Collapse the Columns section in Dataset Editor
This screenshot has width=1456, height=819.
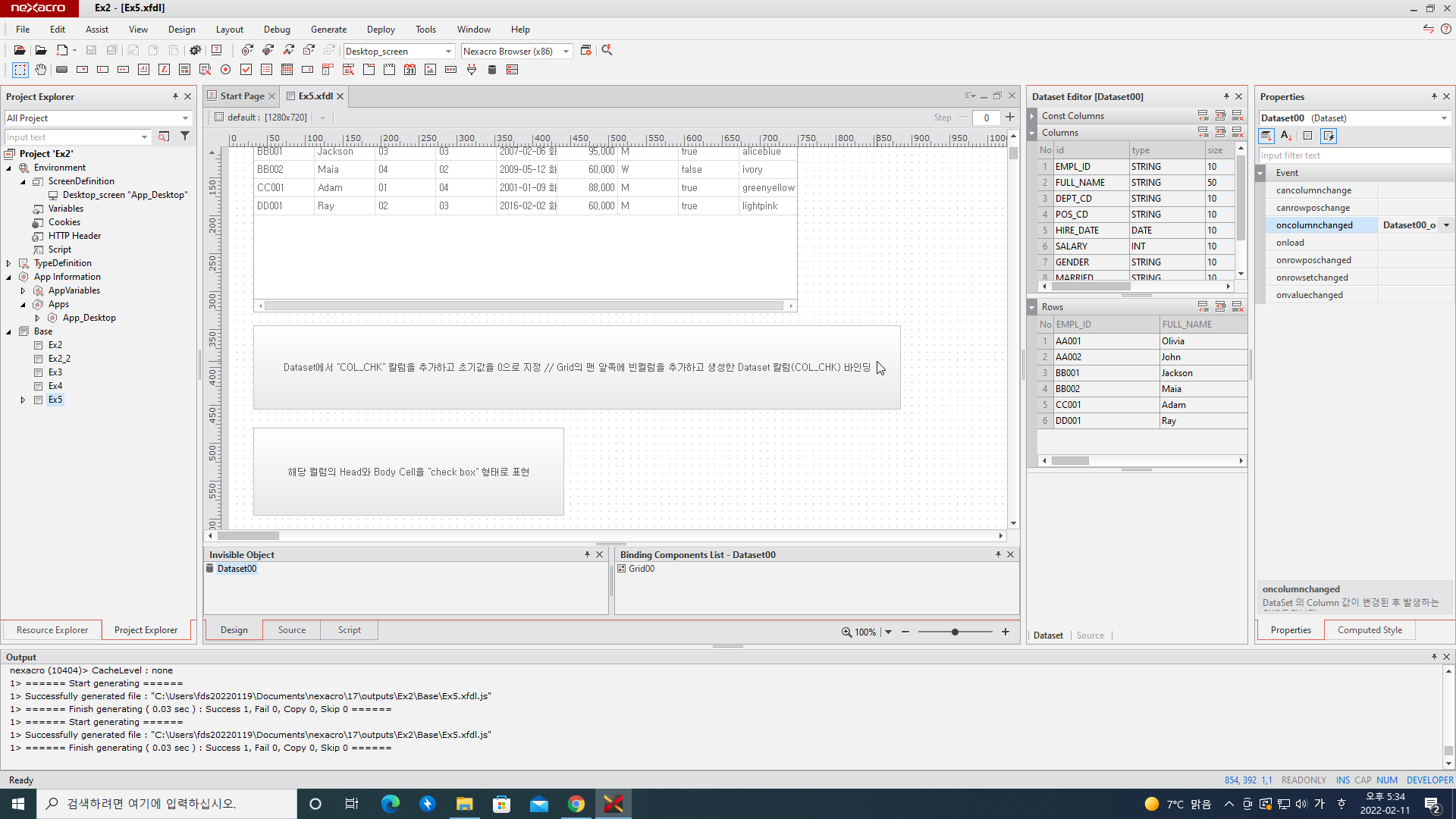tap(1032, 133)
